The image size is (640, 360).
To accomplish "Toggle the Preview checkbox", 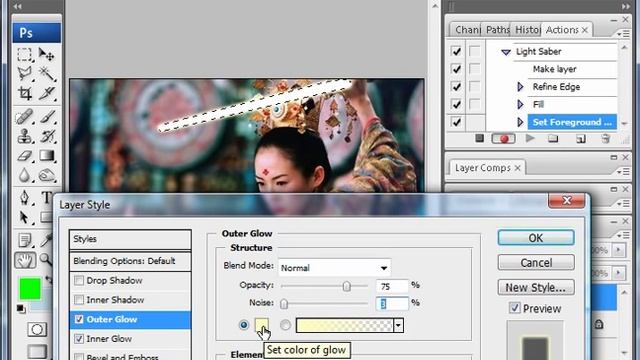I will [514, 308].
